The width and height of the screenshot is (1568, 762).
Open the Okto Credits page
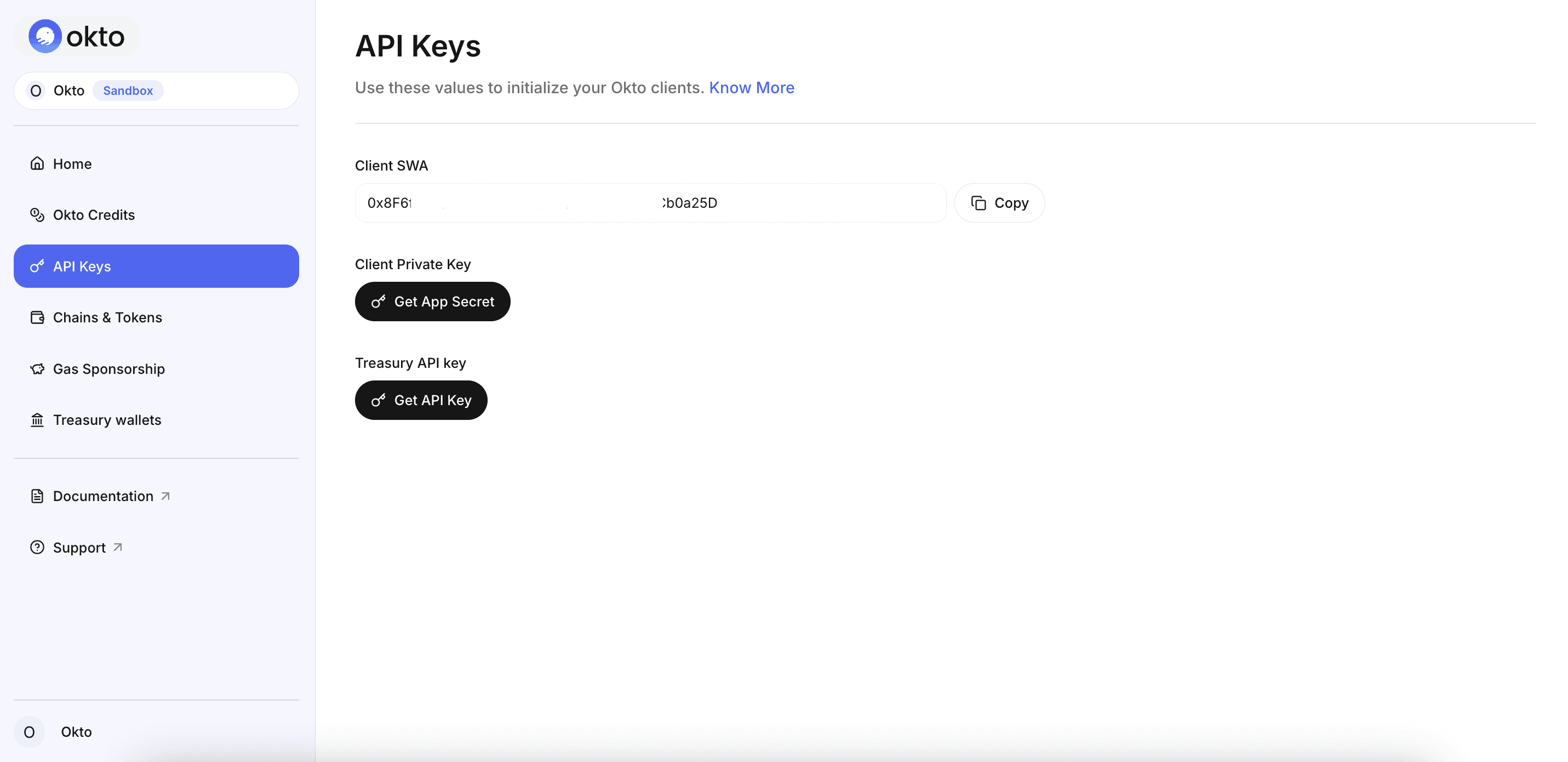pos(157,214)
